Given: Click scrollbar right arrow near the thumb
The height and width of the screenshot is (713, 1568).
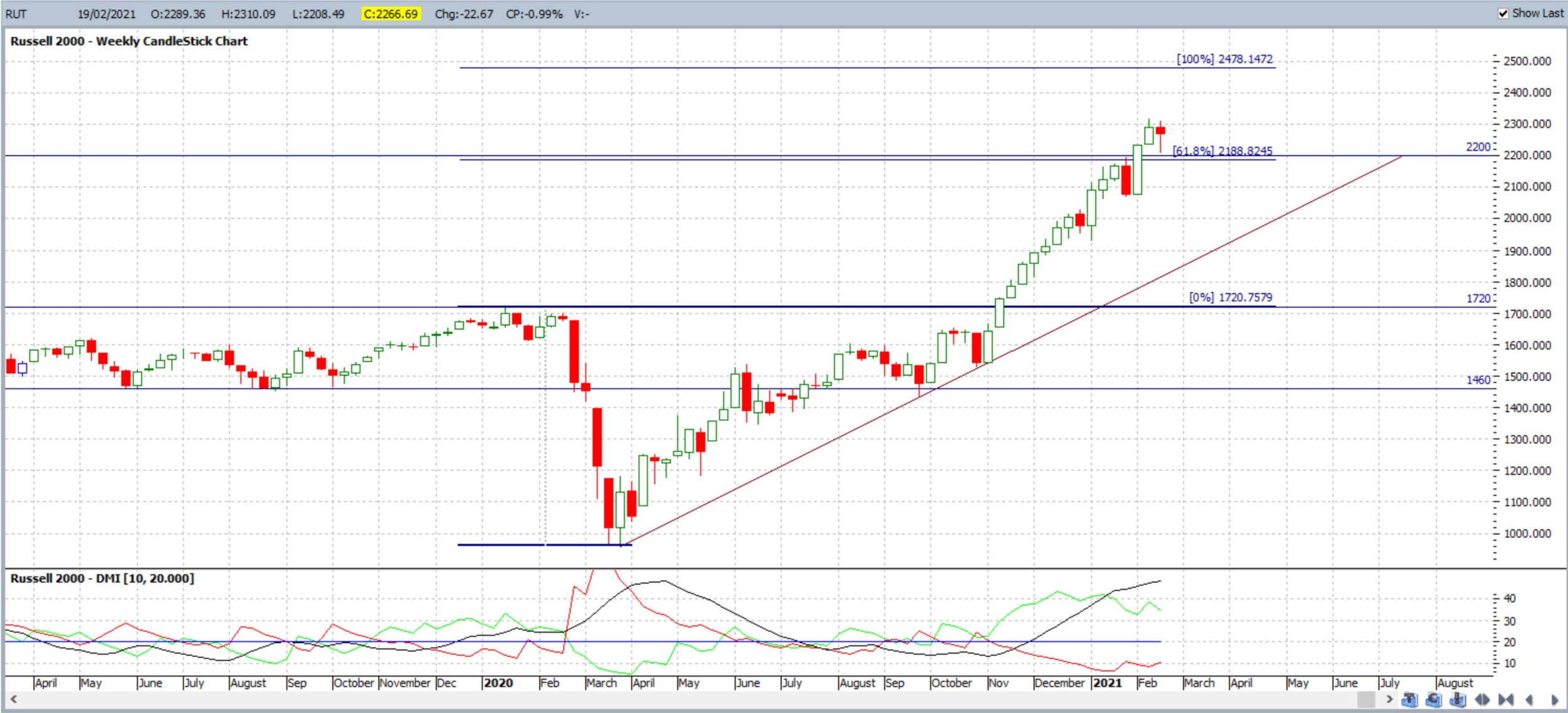Looking at the screenshot, I should point(1390,699).
